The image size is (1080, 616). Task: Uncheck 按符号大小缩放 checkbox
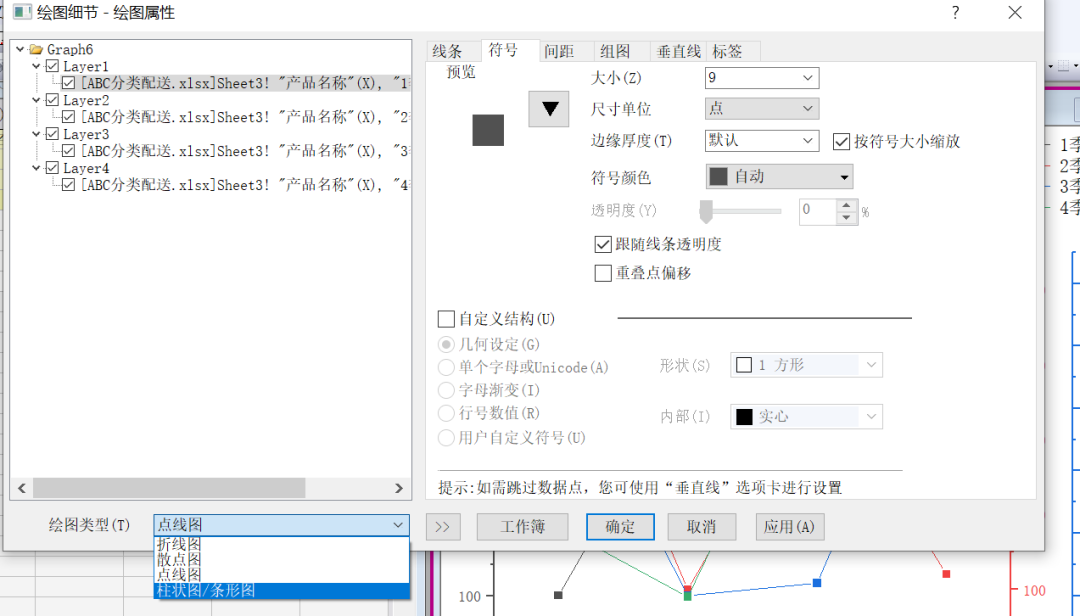(841, 141)
